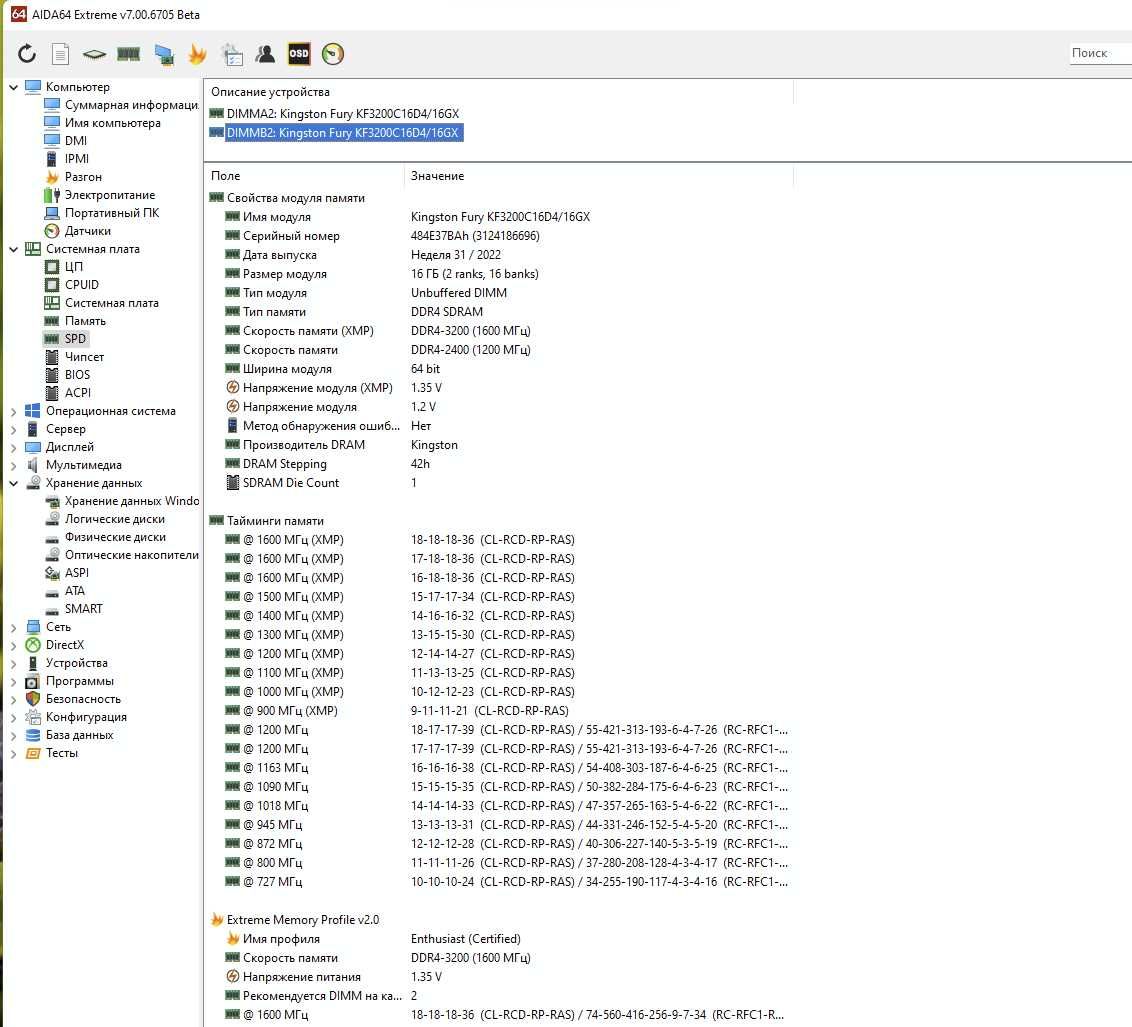
Task: Select Суммарная информация in the tree
Action: (131, 105)
